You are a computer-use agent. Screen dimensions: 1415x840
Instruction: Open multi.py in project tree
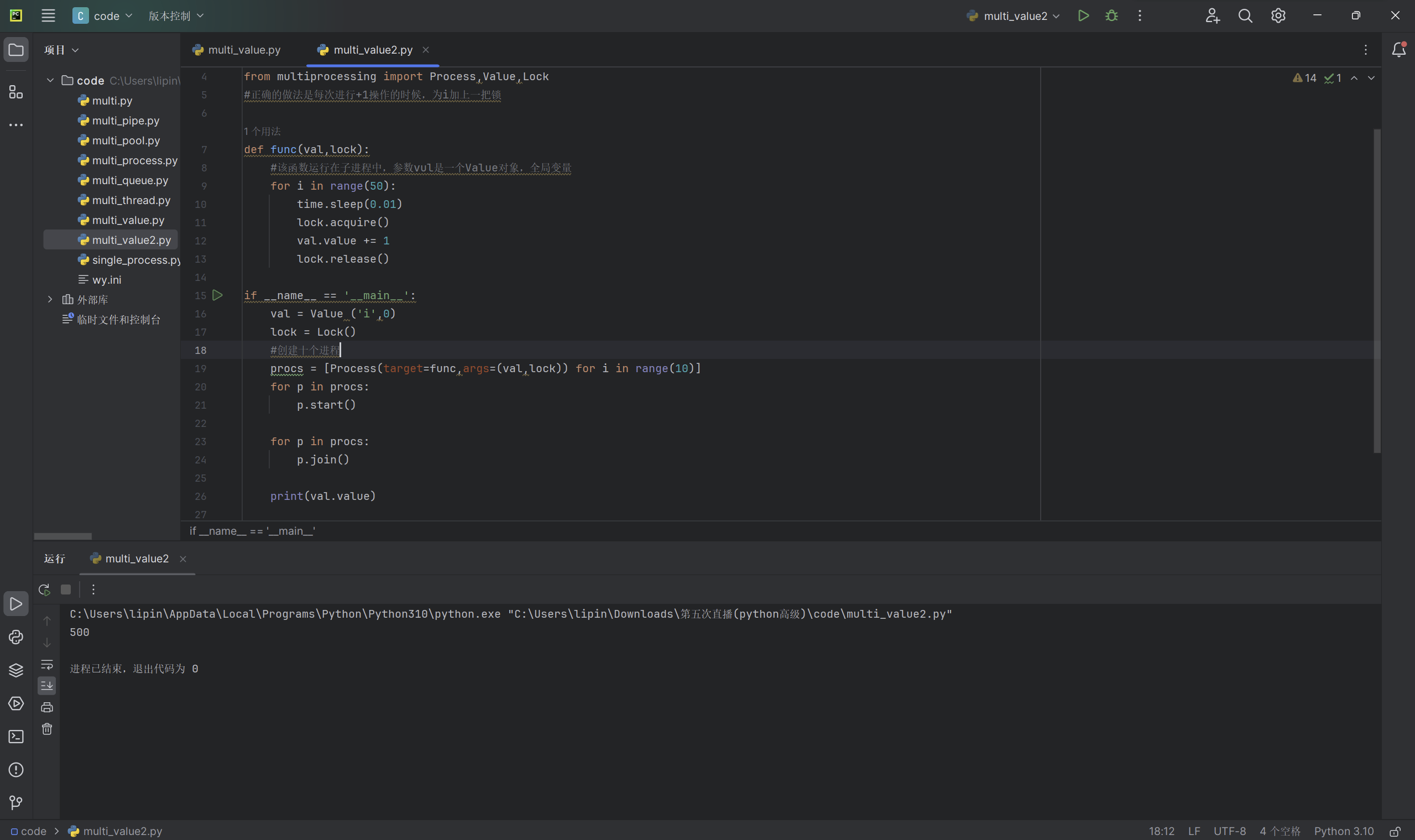[105, 101]
